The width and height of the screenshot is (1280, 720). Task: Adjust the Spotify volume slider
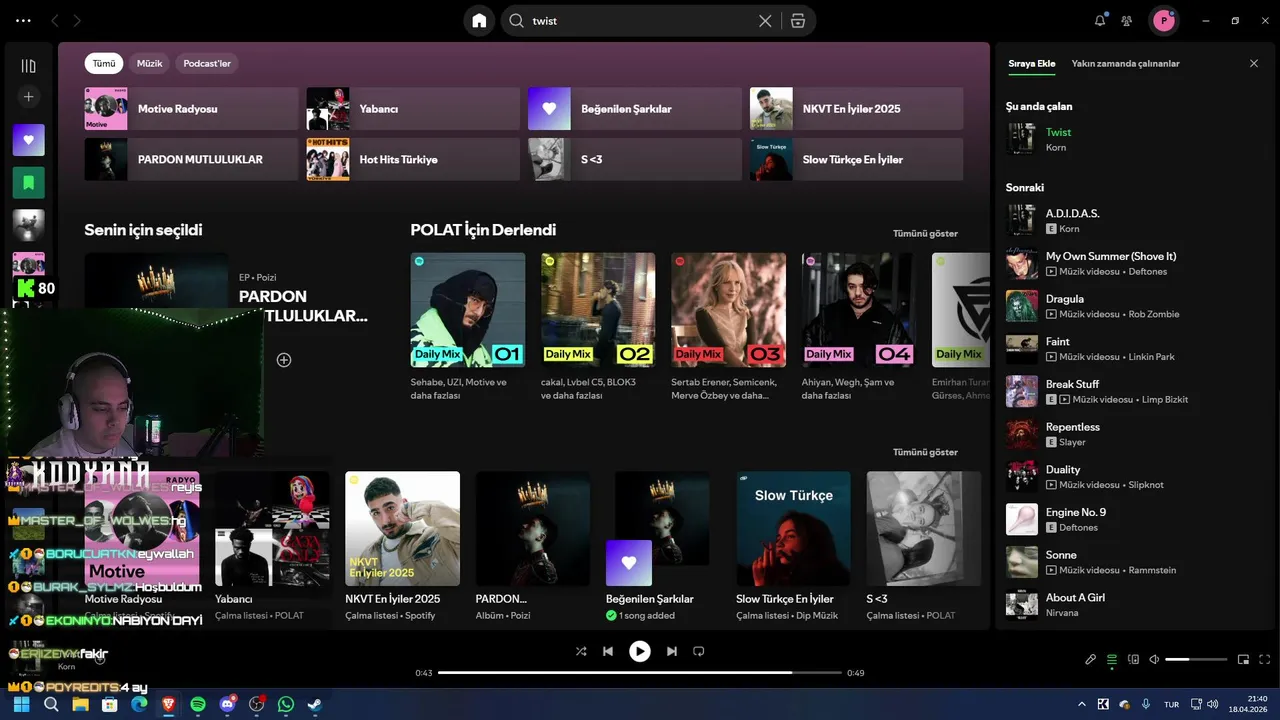(x=1196, y=660)
